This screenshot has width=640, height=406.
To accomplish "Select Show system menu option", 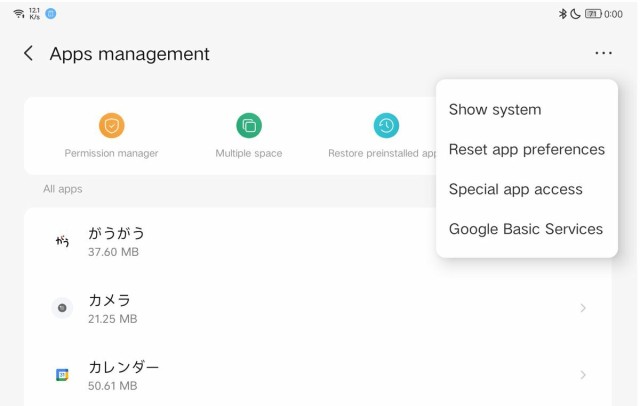I will [495, 110].
